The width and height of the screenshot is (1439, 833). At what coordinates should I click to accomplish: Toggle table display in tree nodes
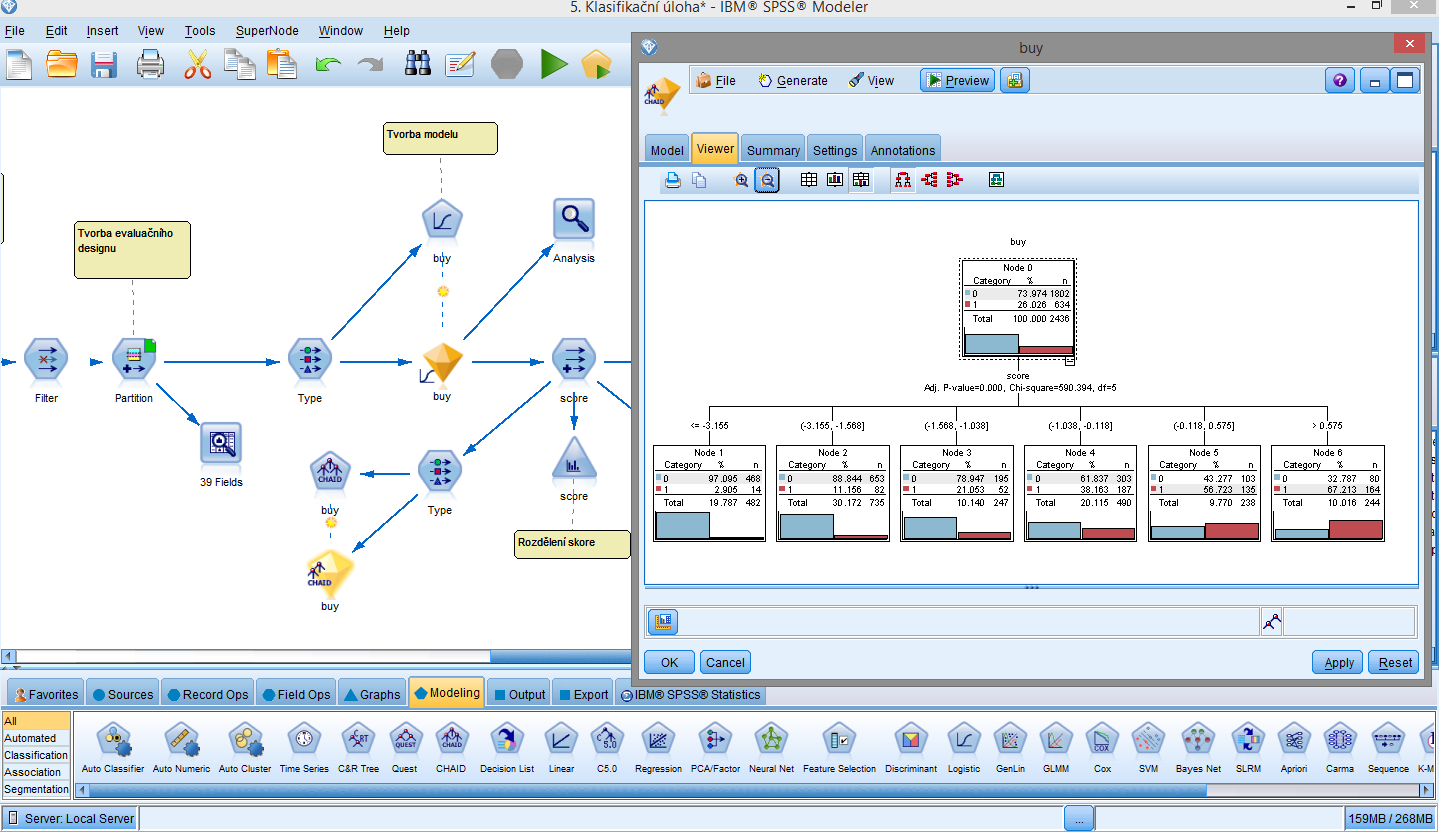pyautogui.click(x=809, y=180)
